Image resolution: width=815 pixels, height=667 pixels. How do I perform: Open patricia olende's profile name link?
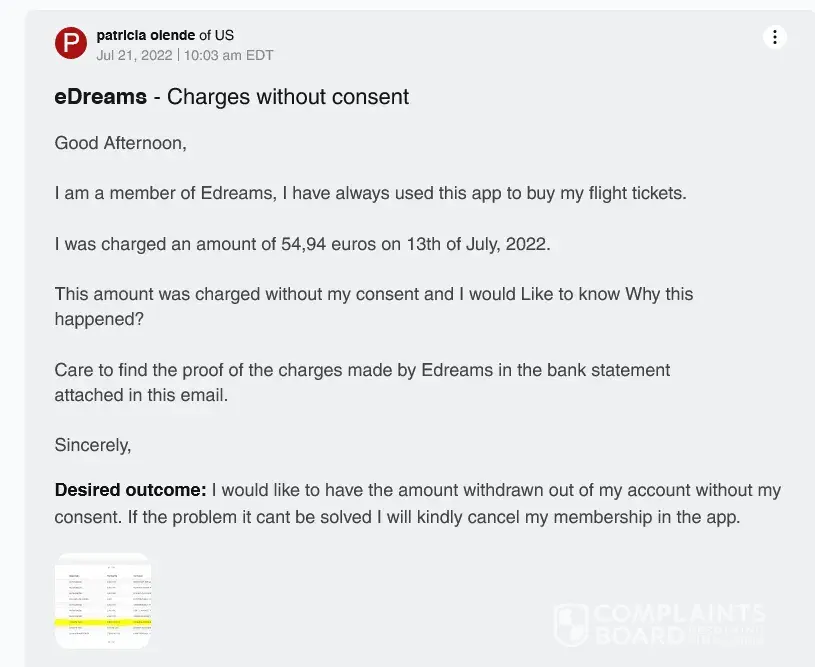pyautogui.click(x=146, y=35)
